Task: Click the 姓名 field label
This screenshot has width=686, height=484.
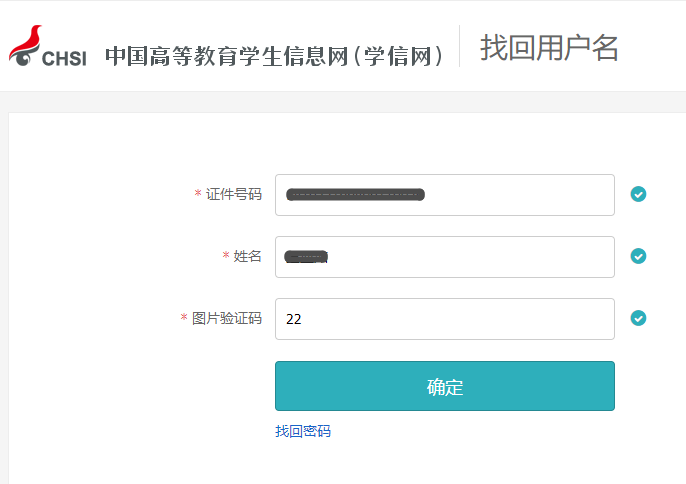Action: coord(248,256)
